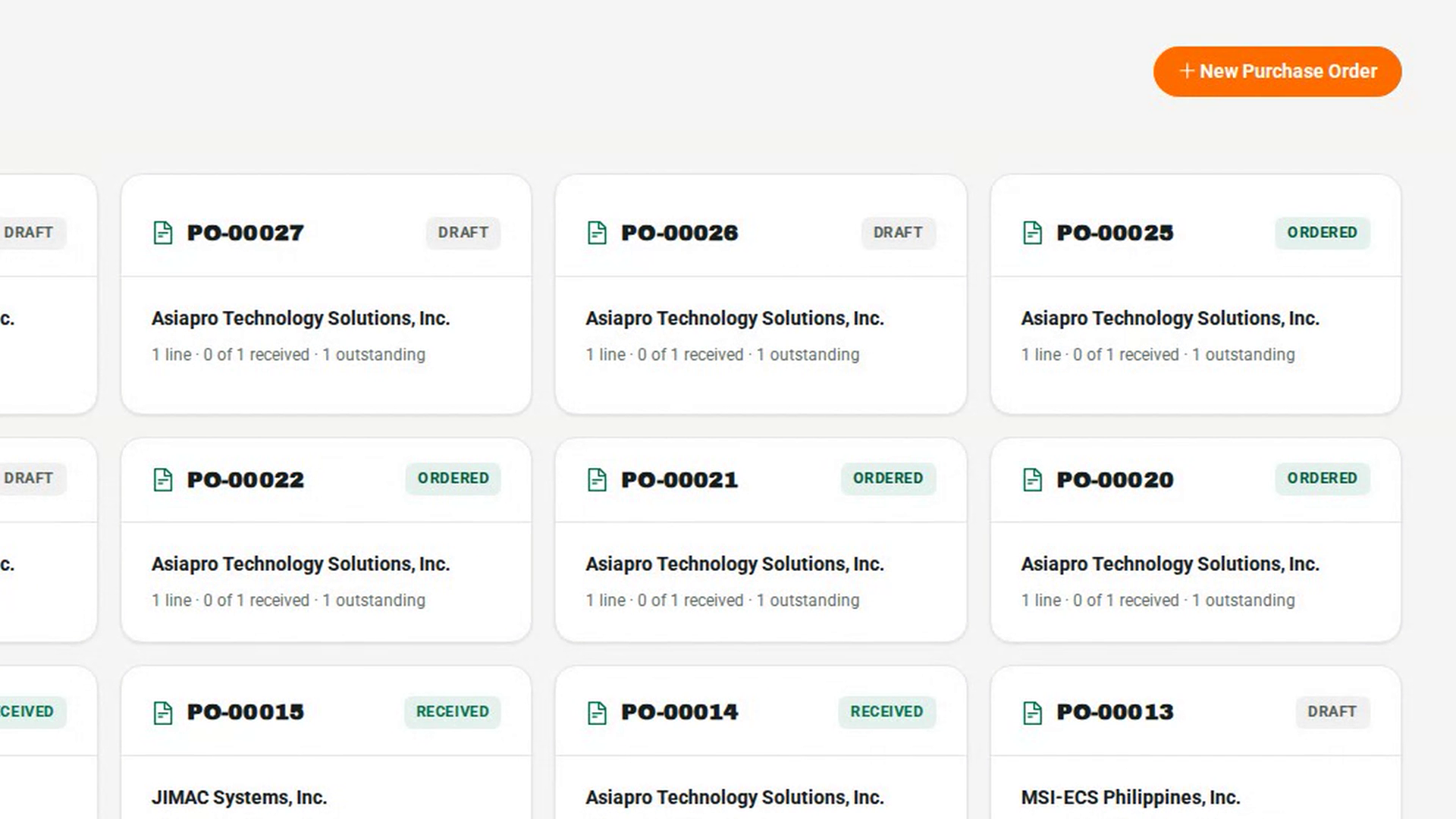
Task: Open purchase order PO-00015
Action: coord(246,712)
